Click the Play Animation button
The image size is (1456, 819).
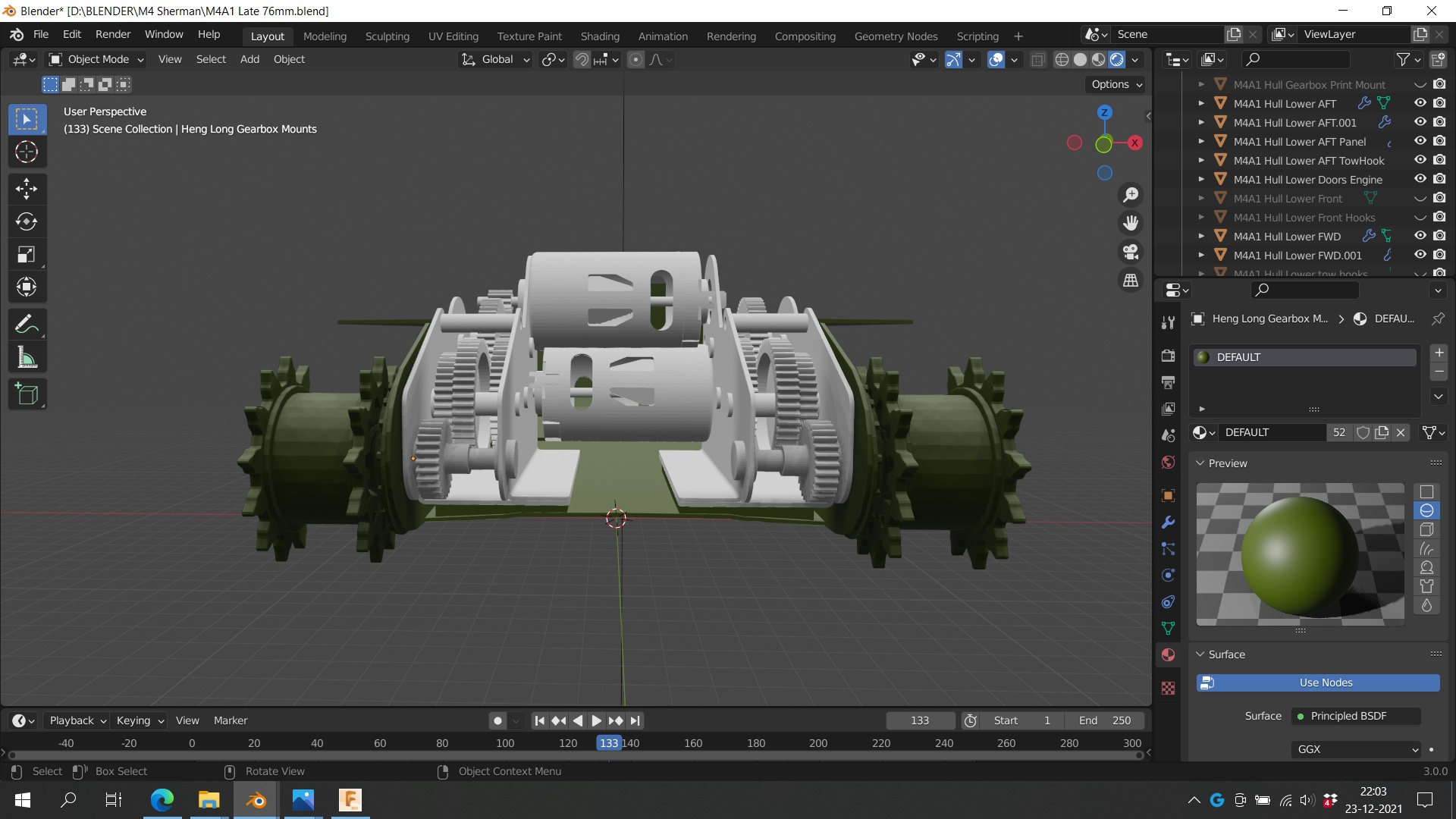tap(596, 720)
